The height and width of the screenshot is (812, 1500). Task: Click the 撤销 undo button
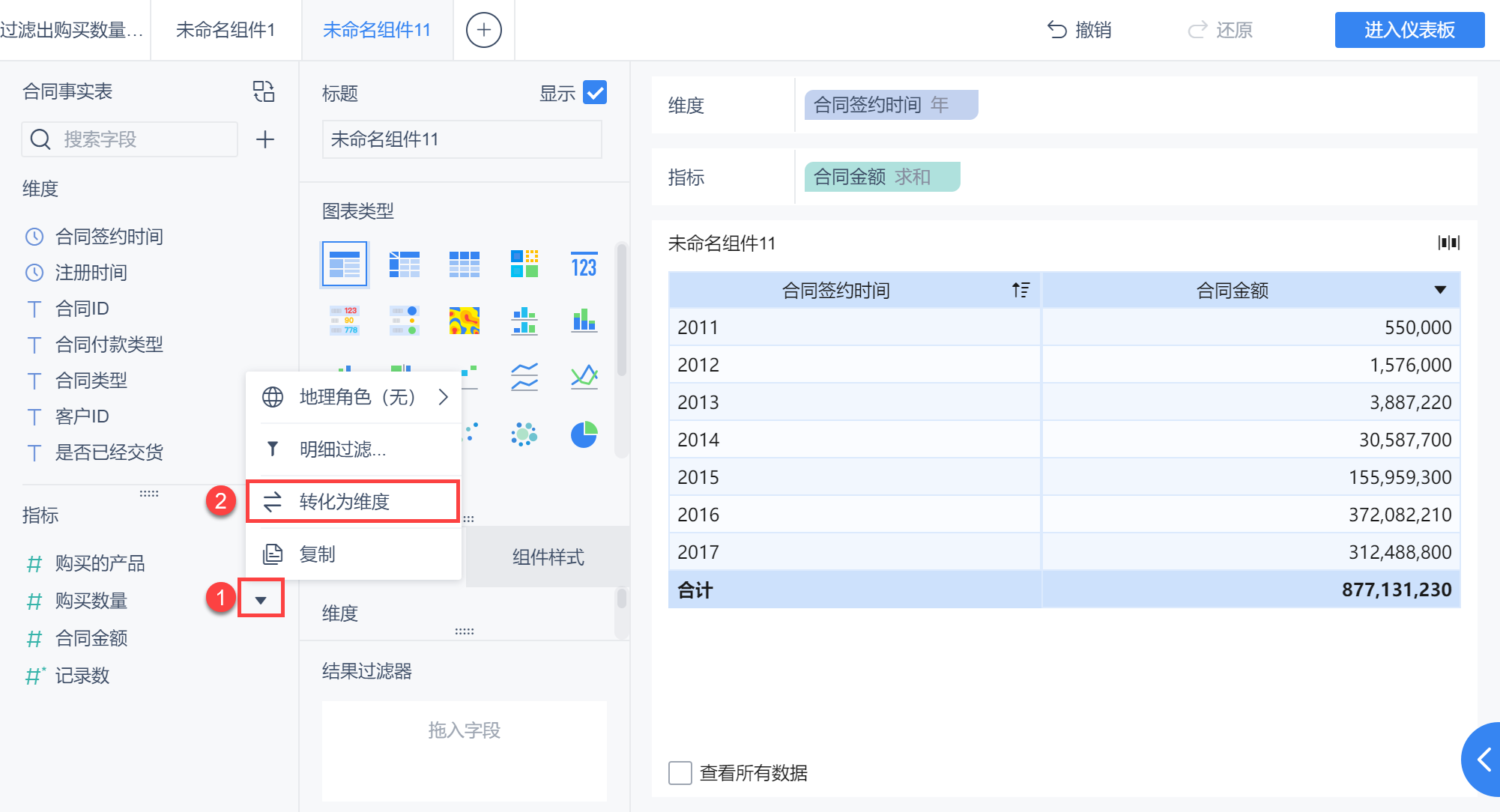click(1079, 30)
